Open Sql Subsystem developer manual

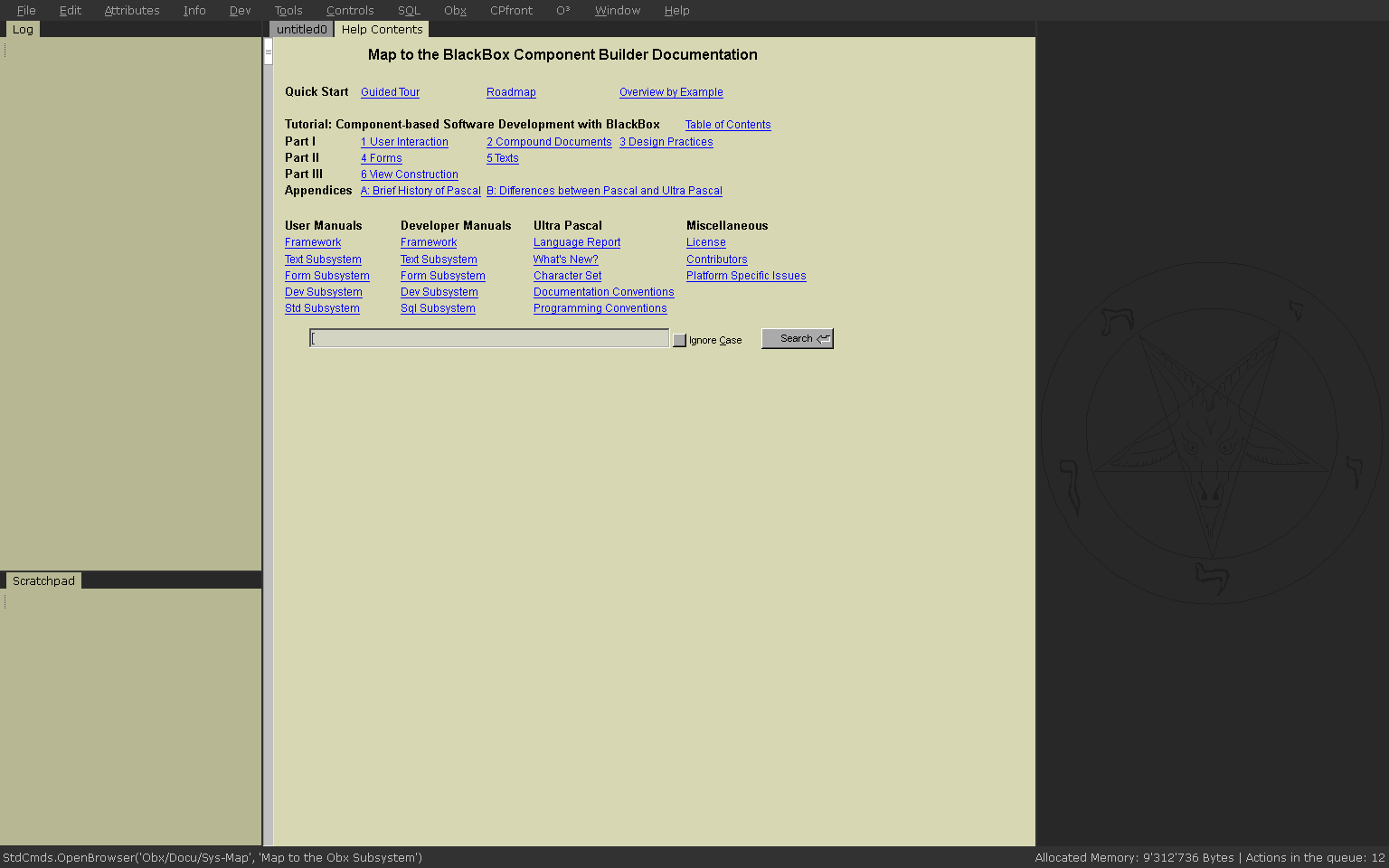tap(438, 308)
